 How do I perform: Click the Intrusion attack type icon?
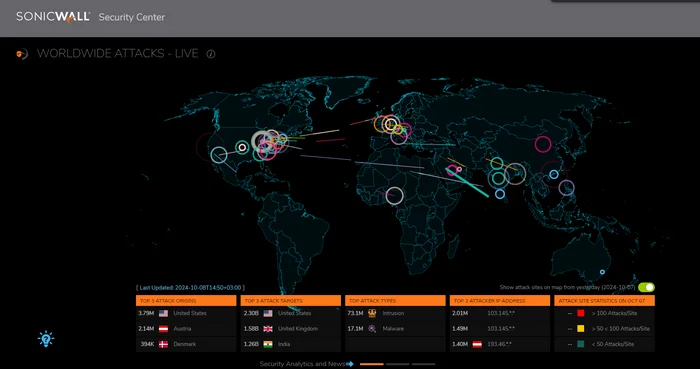pyautogui.click(x=372, y=313)
